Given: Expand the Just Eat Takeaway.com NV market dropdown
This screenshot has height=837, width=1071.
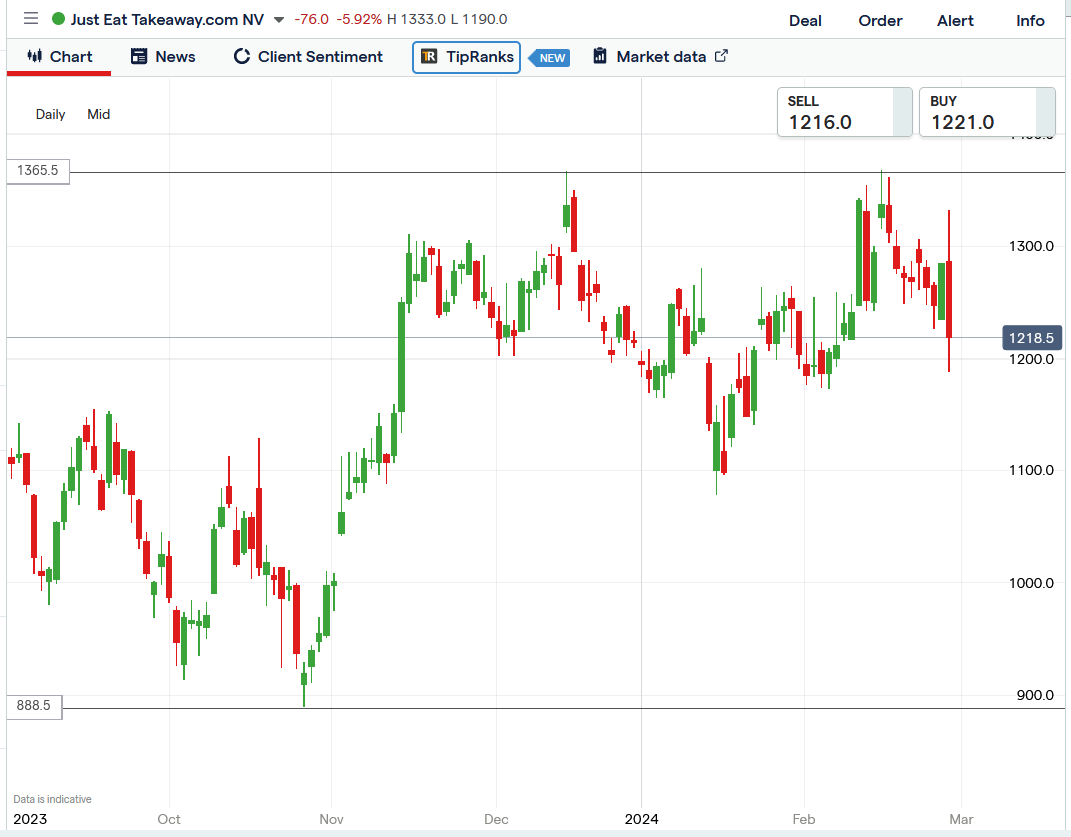Looking at the screenshot, I should [x=279, y=20].
